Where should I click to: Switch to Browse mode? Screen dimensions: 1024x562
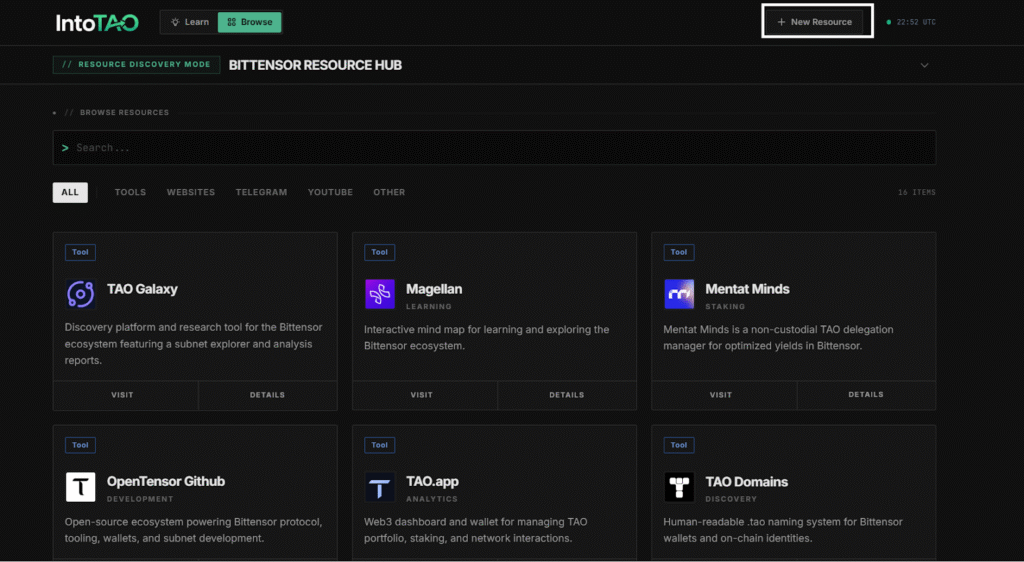coord(249,22)
